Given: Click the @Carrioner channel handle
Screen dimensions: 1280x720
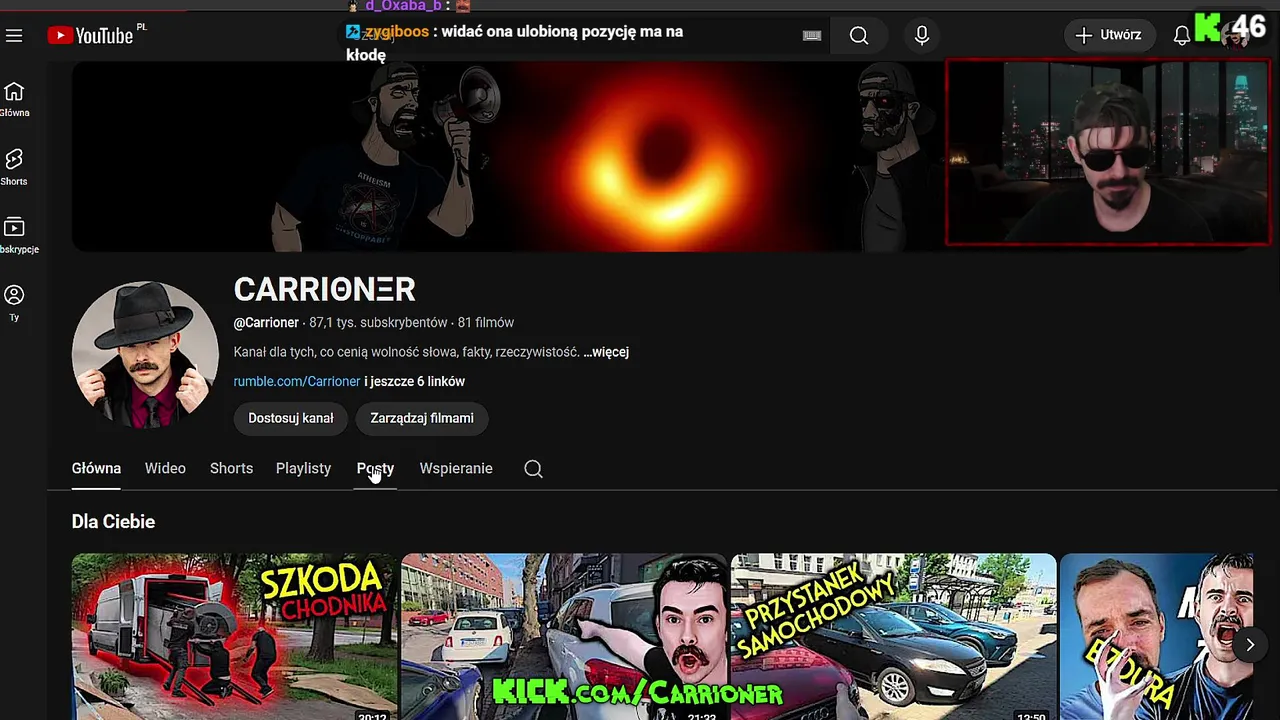Looking at the screenshot, I should 266,323.
